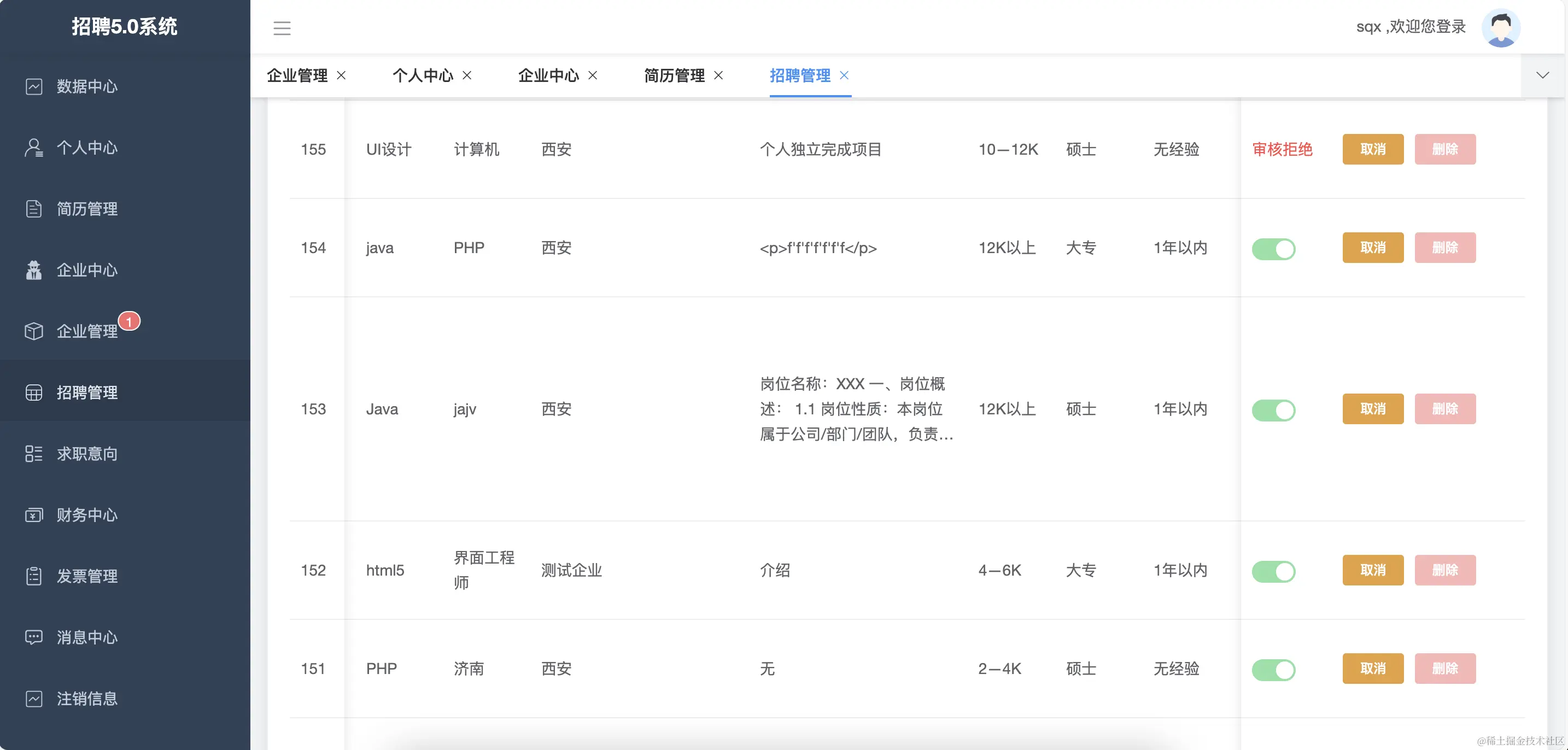Click 取消 on the UI设计 row
The image size is (1568, 750).
click(x=1373, y=149)
